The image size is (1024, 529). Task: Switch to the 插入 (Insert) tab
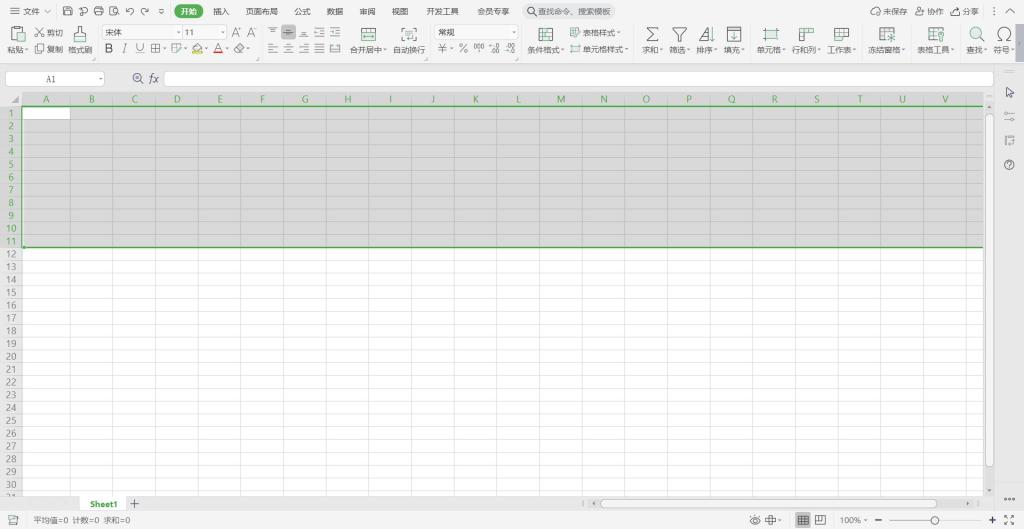221,11
